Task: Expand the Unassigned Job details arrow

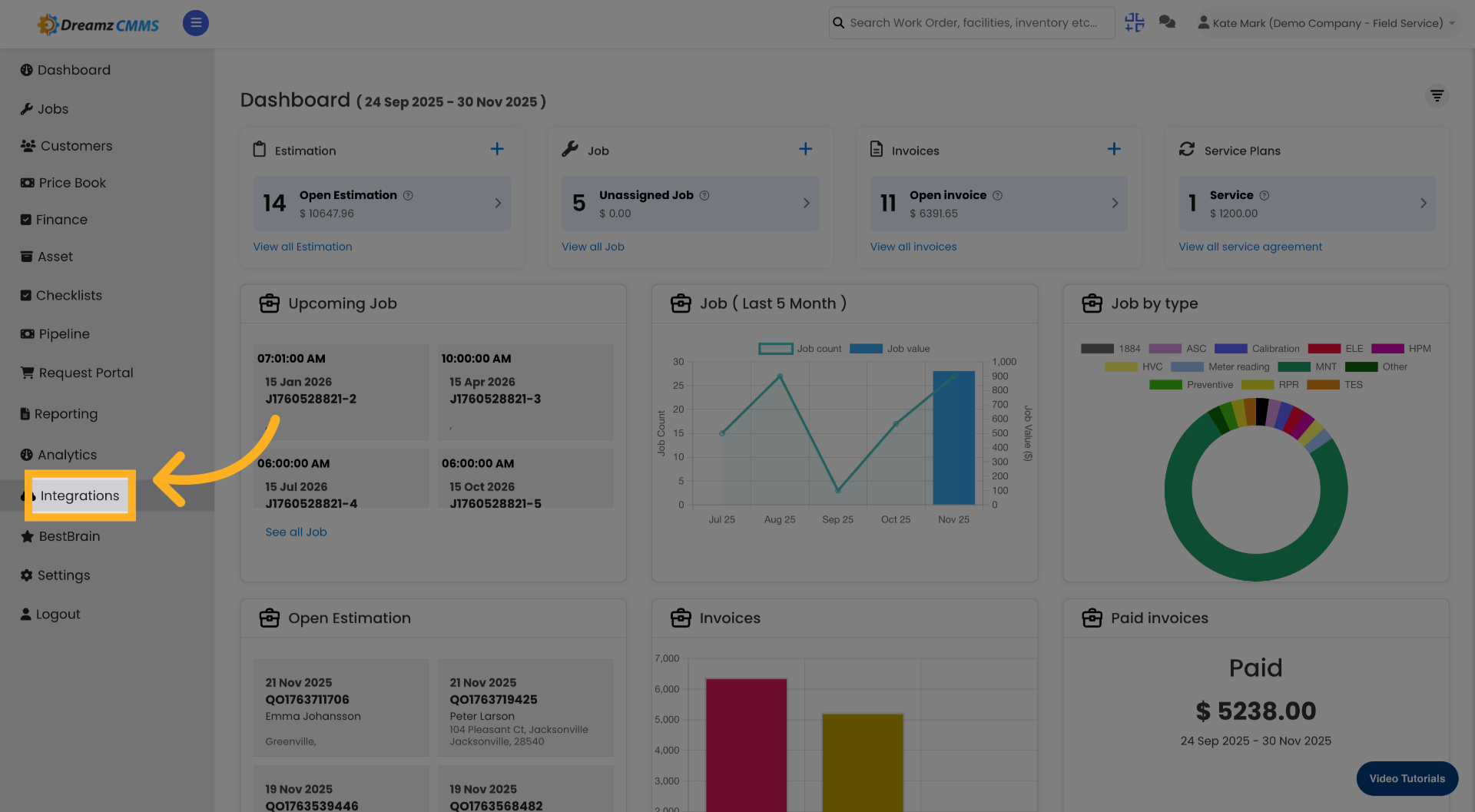Action: click(806, 204)
